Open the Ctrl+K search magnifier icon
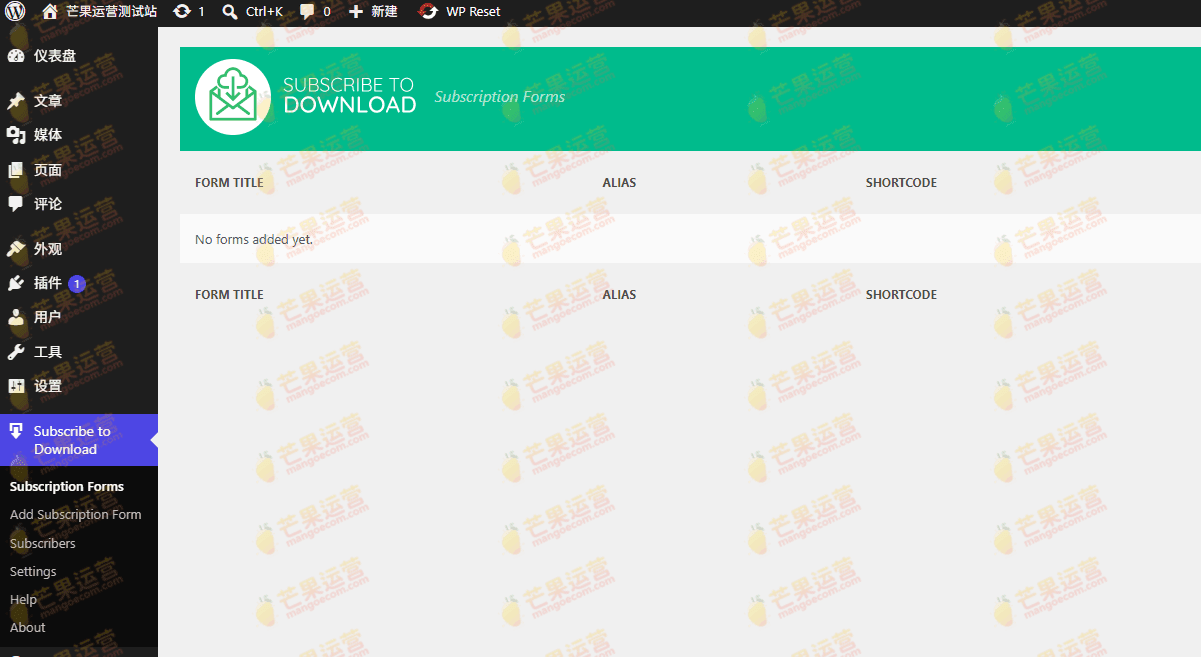This screenshot has height=657, width=1201. click(x=230, y=12)
